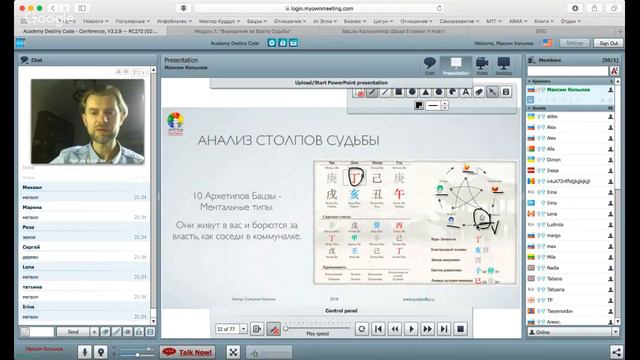Toggle the webcam button

pyautogui.click(x=100, y=352)
